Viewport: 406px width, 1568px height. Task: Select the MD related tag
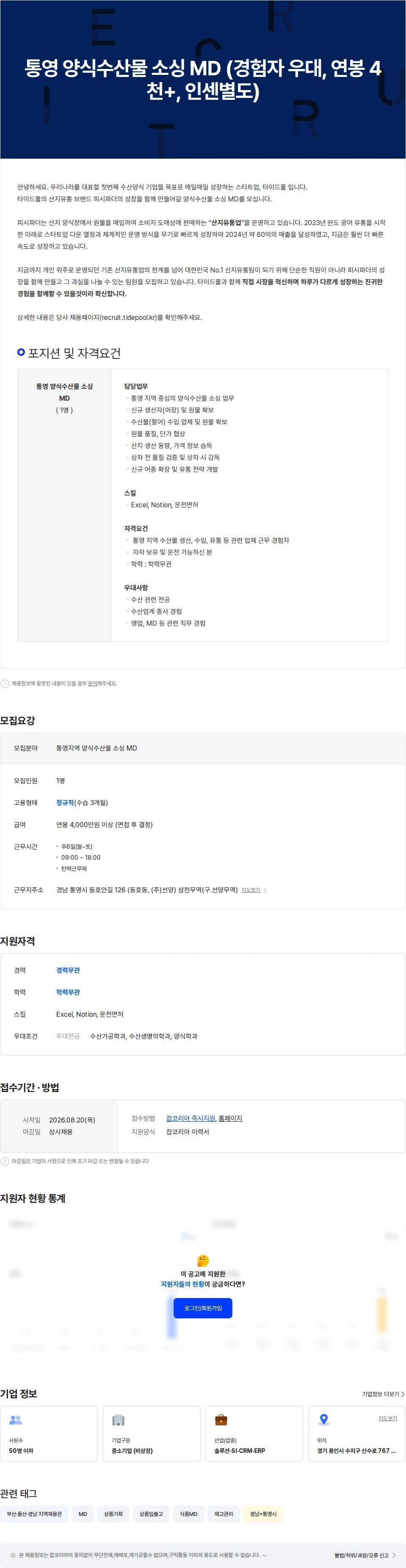coord(83,1513)
